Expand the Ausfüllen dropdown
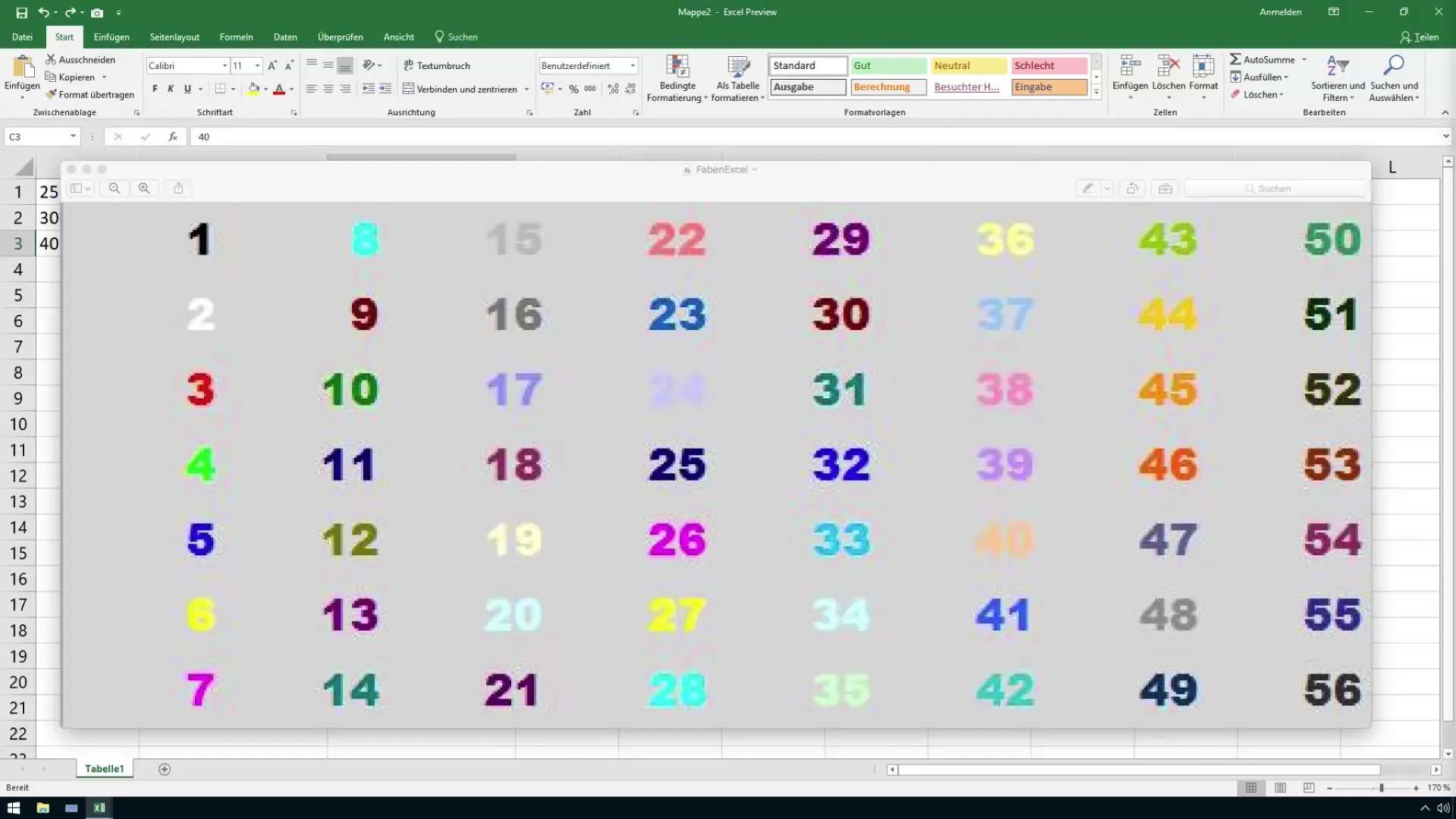The image size is (1456, 819). [1286, 77]
